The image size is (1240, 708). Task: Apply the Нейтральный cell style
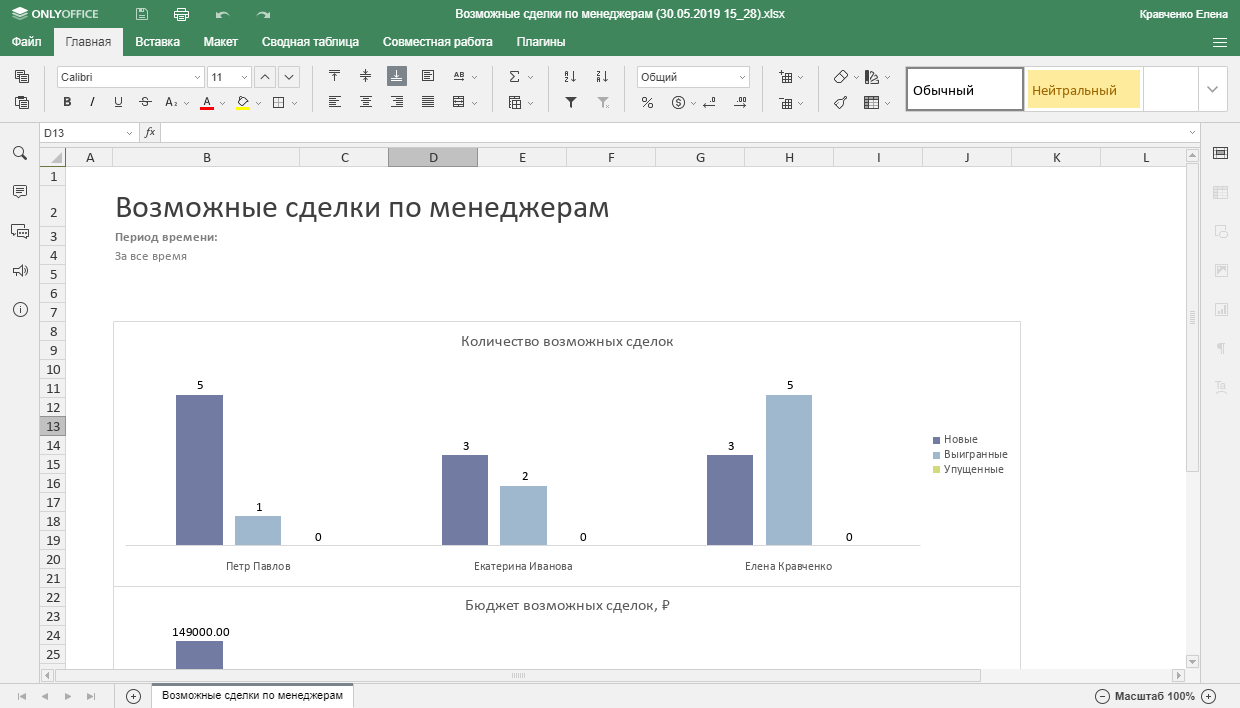(x=1083, y=90)
